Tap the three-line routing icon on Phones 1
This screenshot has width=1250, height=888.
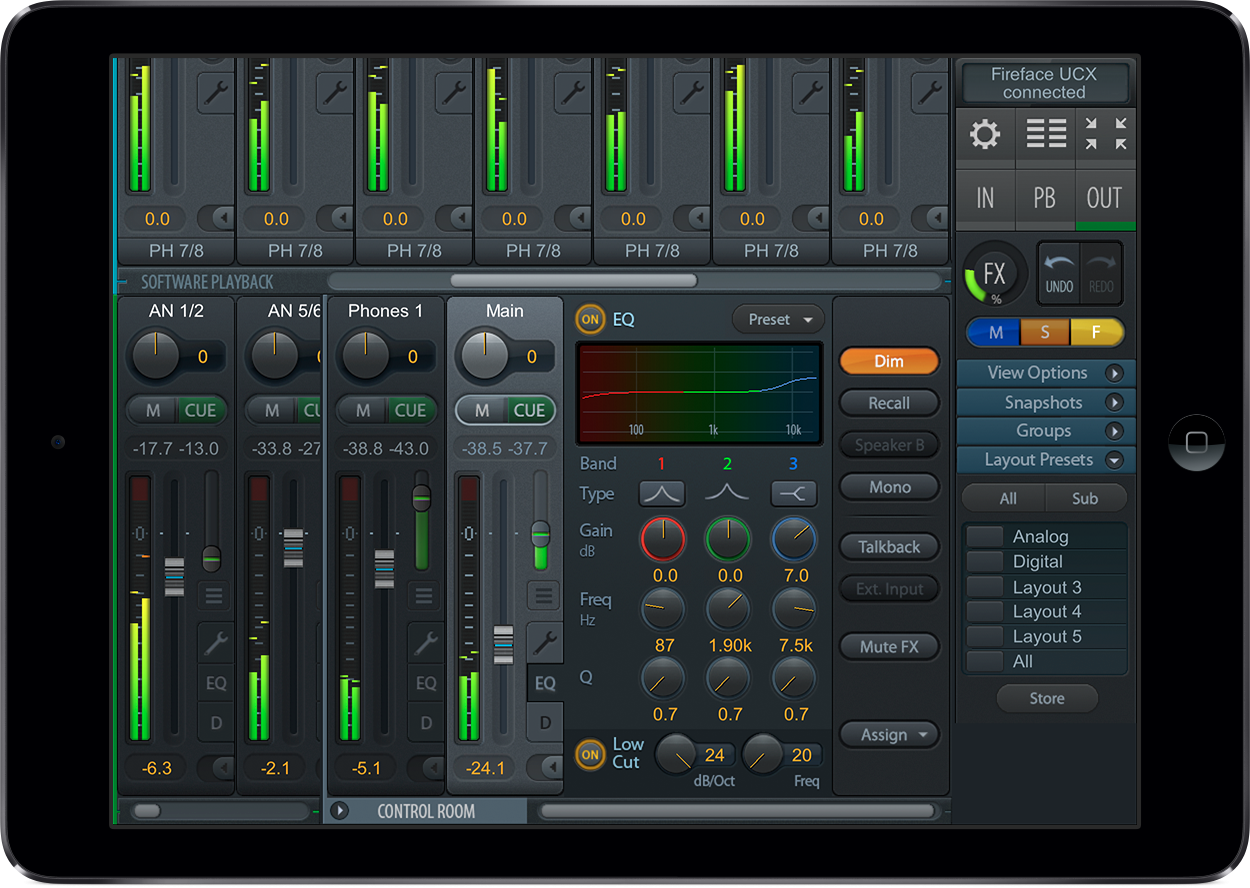click(423, 597)
